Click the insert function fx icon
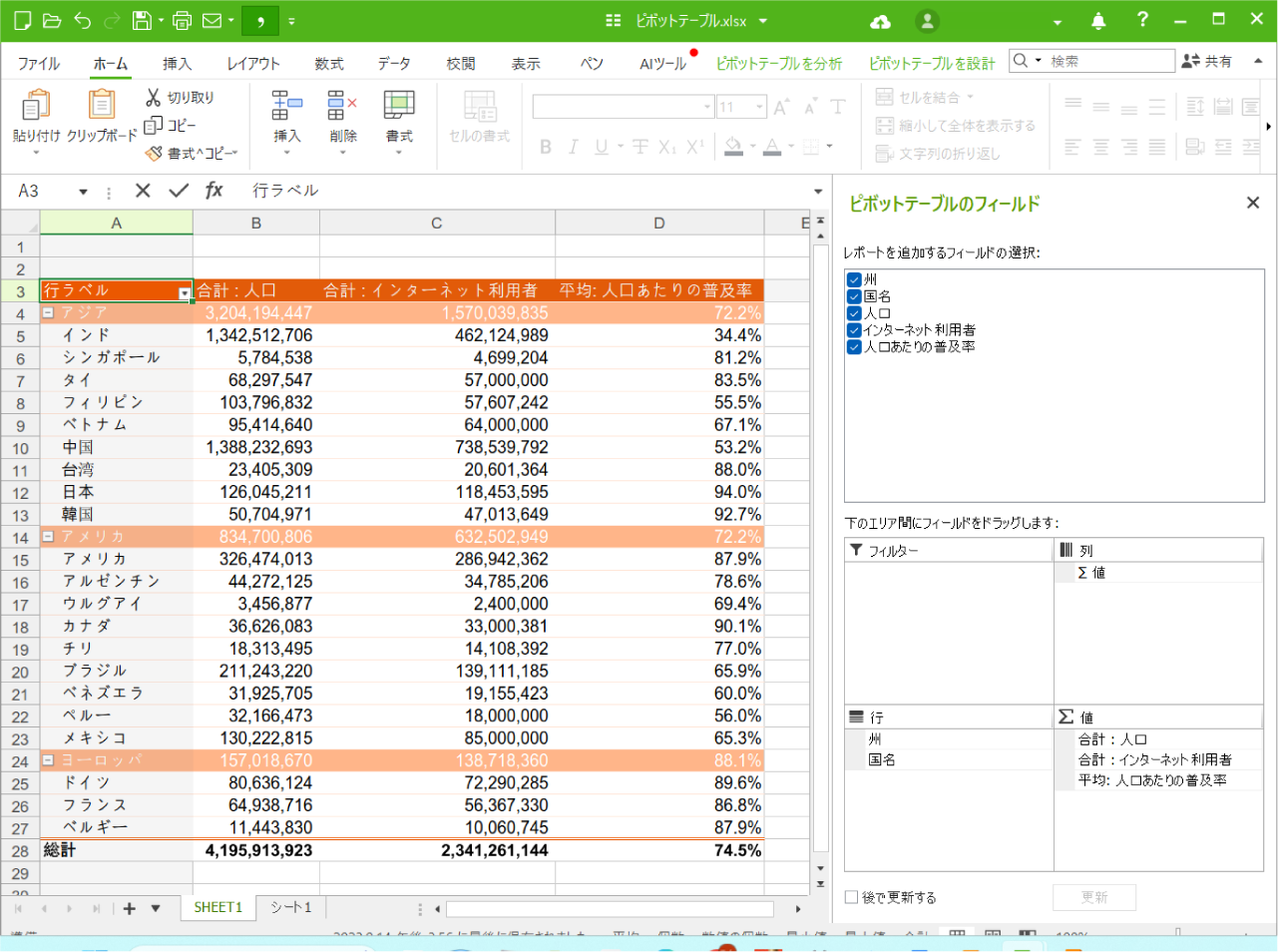This screenshot has width=1278, height=952. (x=213, y=191)
